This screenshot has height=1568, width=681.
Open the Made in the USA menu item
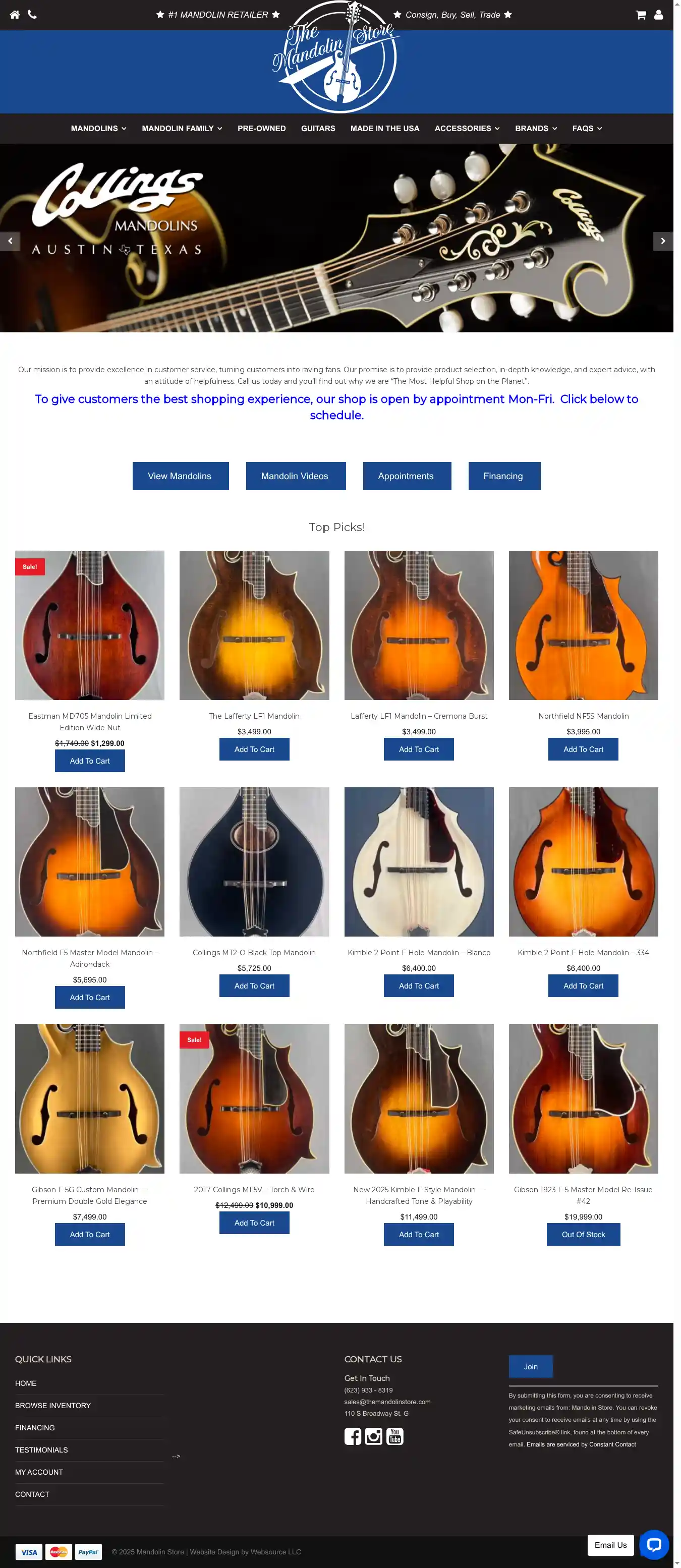pyautogui.click(x=384, y=129)
